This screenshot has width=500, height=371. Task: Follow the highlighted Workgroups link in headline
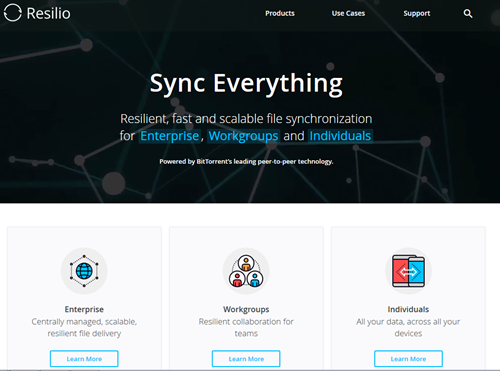click(x=243, y=136)
